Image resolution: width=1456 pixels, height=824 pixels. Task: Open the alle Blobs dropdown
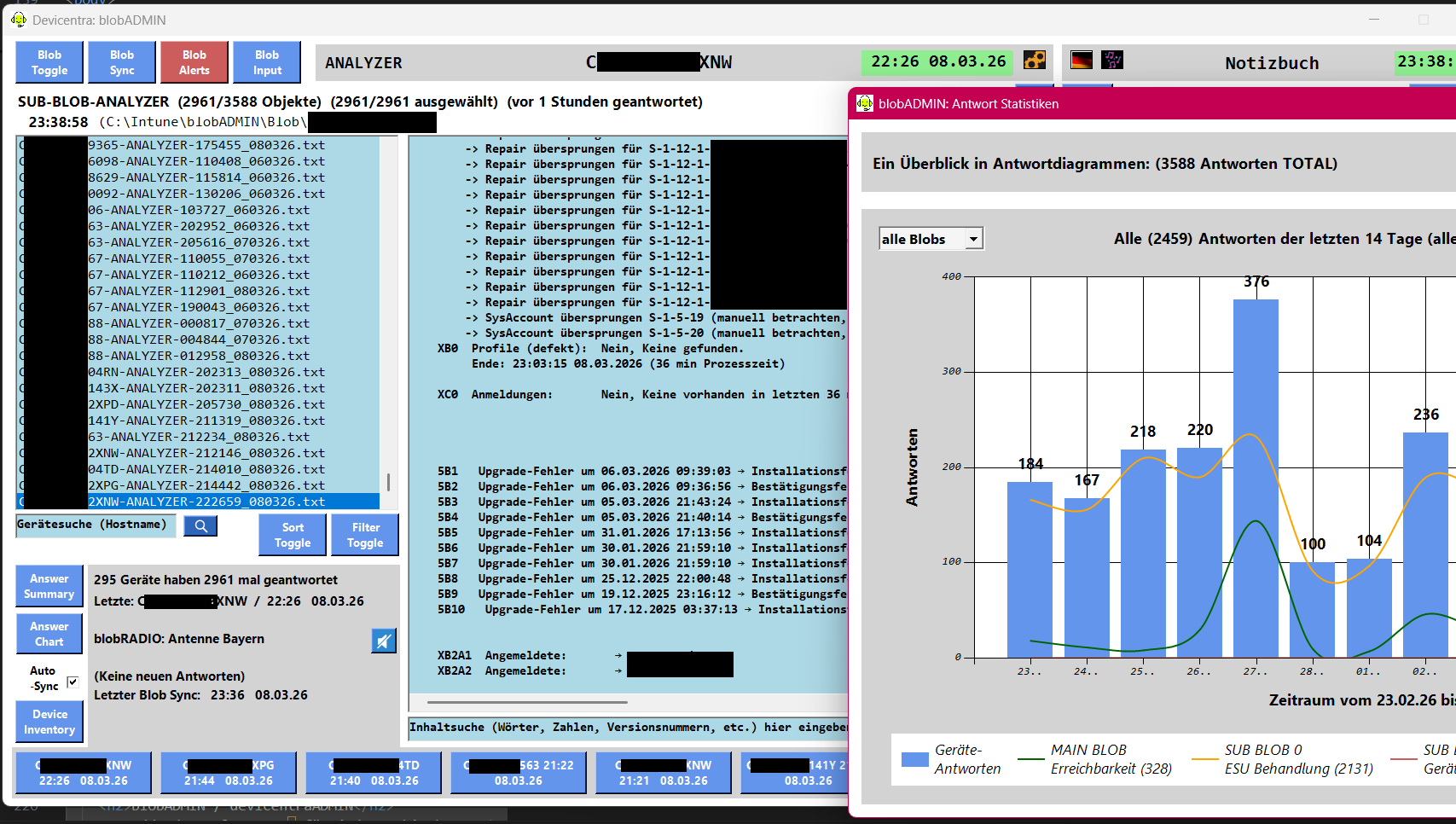[972, 239]
